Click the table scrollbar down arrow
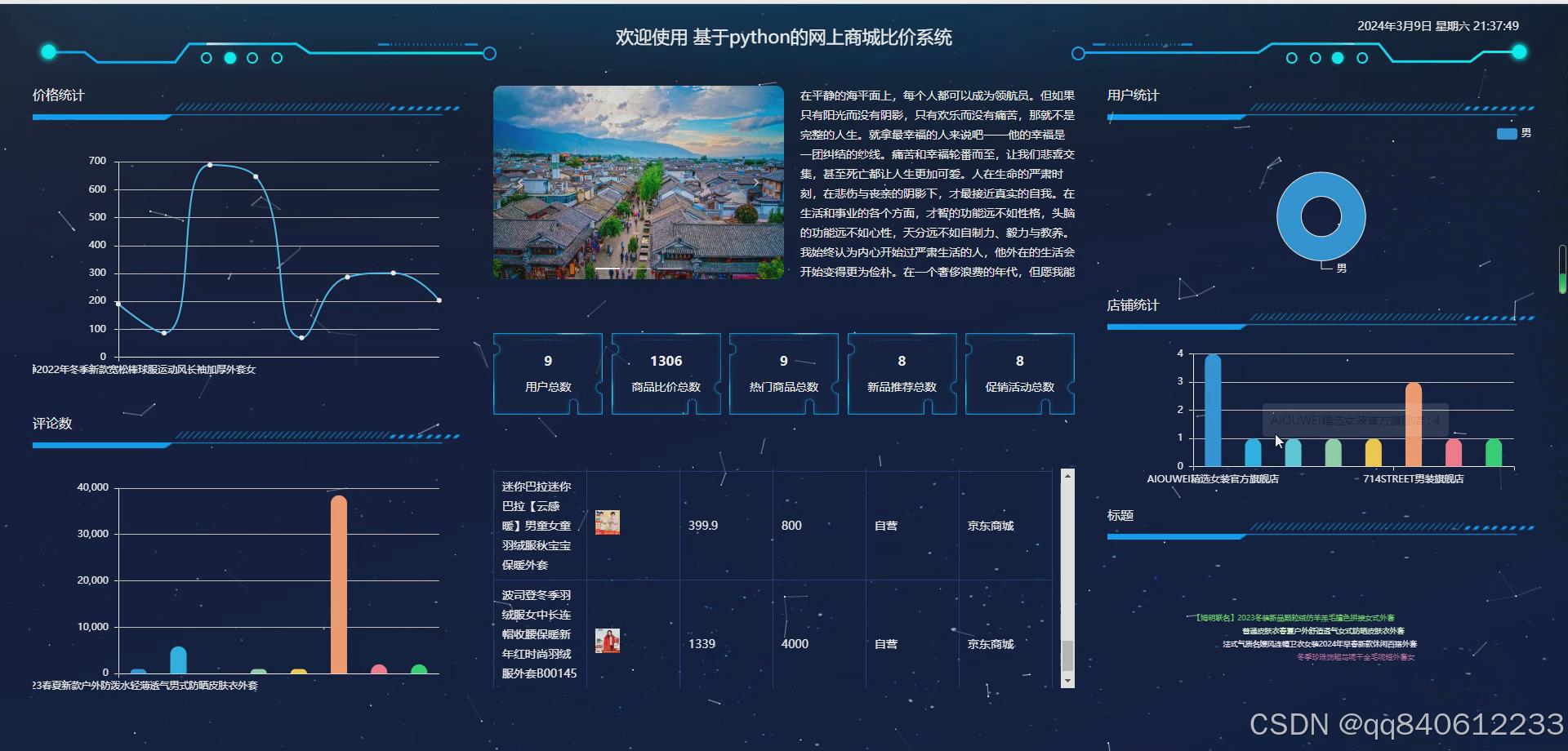1568x751 pixels. pyautogui.click(x=1067, y=681)
